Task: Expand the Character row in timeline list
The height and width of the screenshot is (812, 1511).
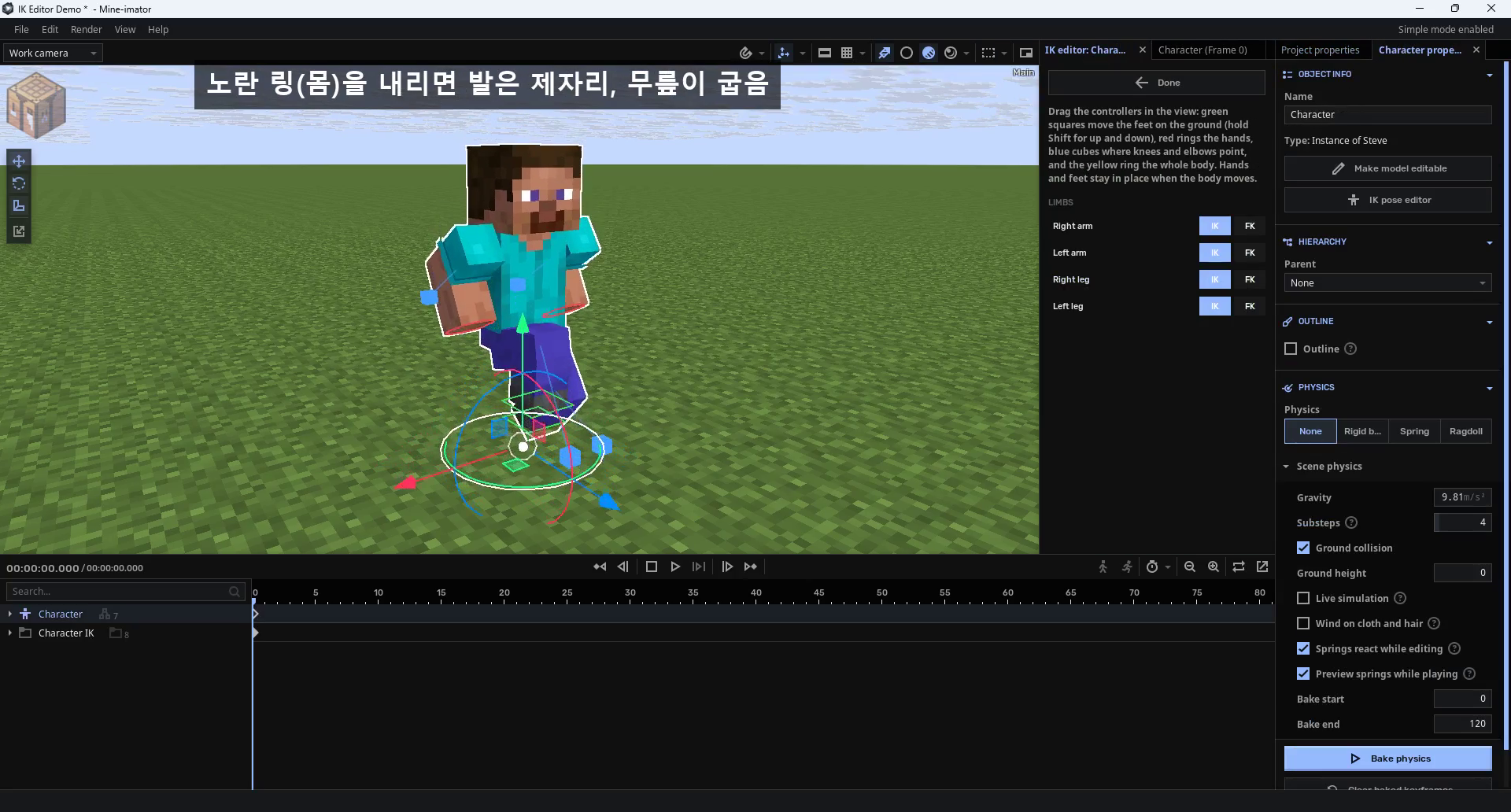Action: [x=9, y=614]
